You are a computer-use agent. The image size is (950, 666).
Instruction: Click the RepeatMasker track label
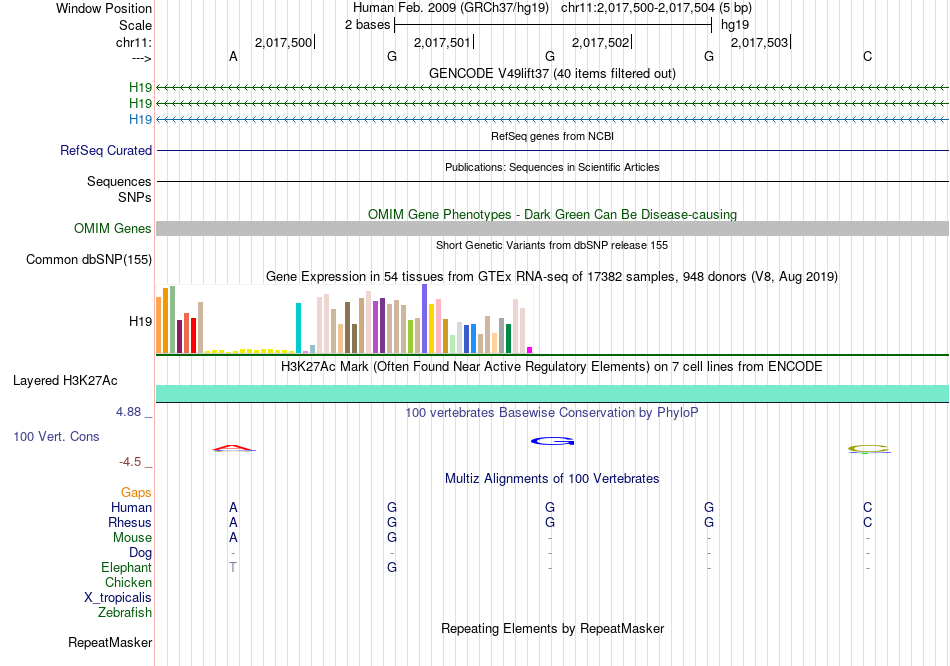coord(110,642)
